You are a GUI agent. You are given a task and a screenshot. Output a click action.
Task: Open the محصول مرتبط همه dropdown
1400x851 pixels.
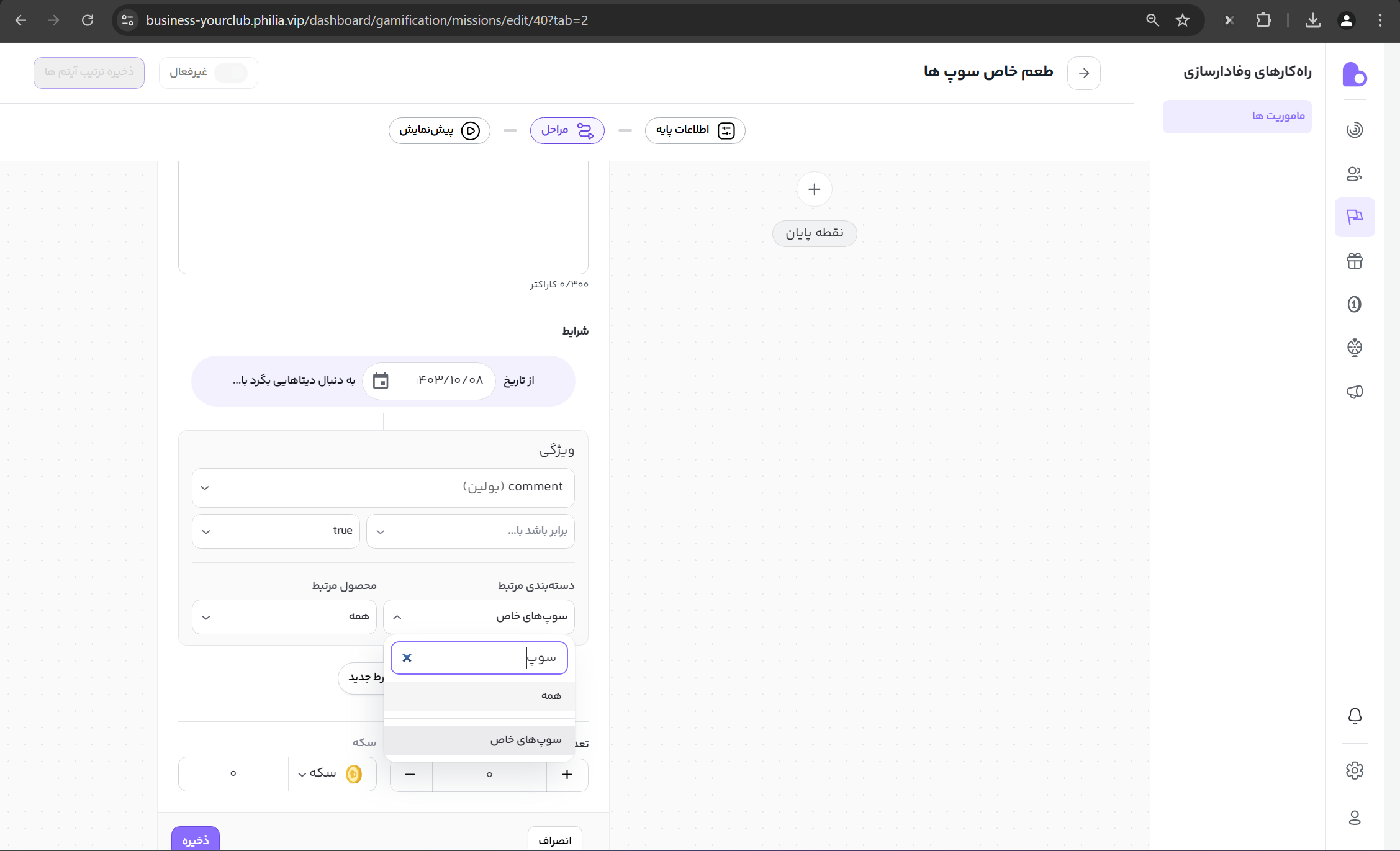coord(284,616)
